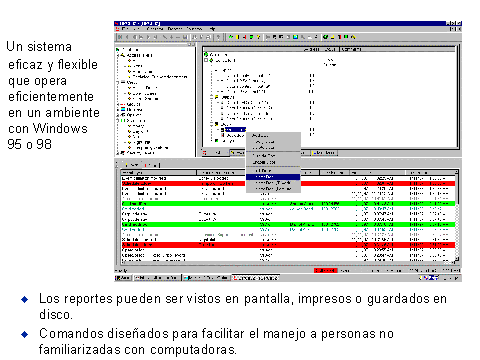The height and width of the screenshot is (360, 480).
Task: Select the first green highlighted row in the lower table
Action: (288, 203)
